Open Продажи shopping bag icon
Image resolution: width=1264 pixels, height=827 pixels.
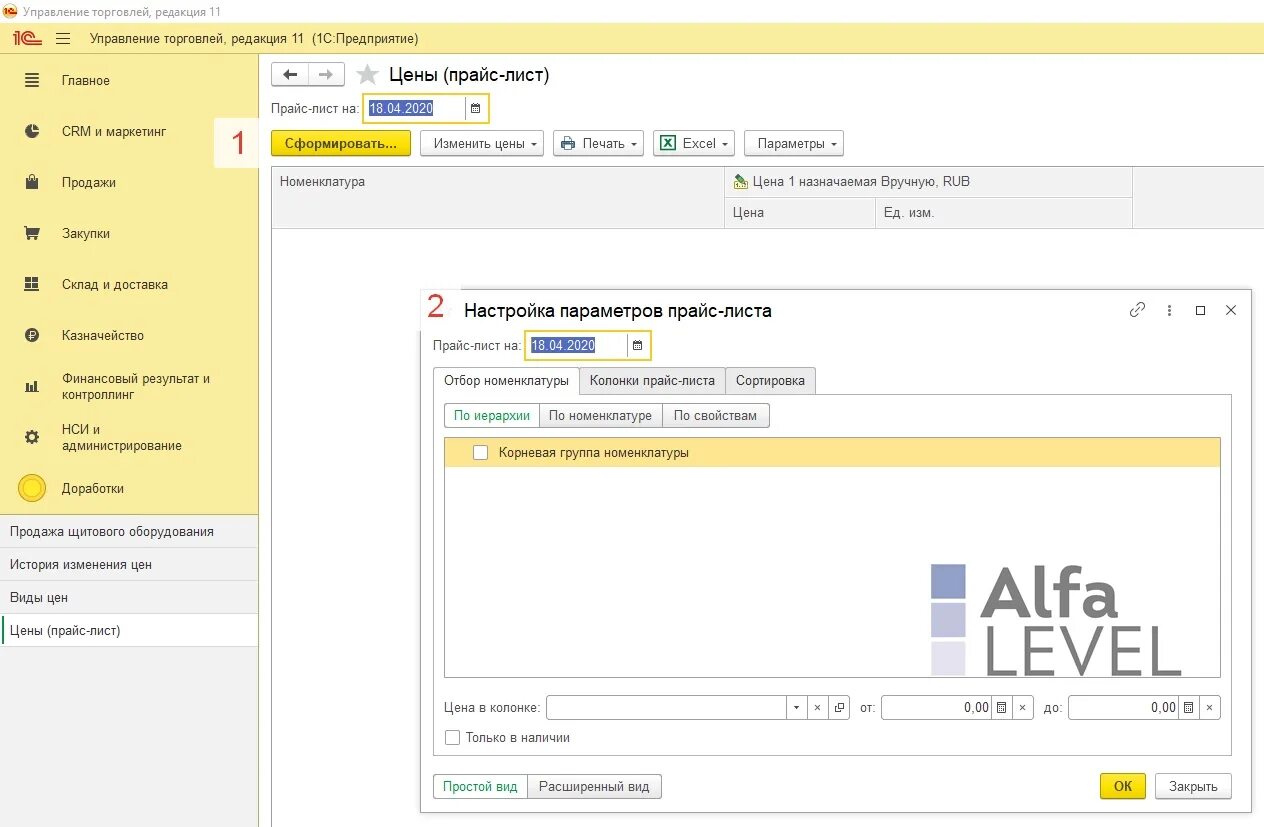[x=32, y=182]
